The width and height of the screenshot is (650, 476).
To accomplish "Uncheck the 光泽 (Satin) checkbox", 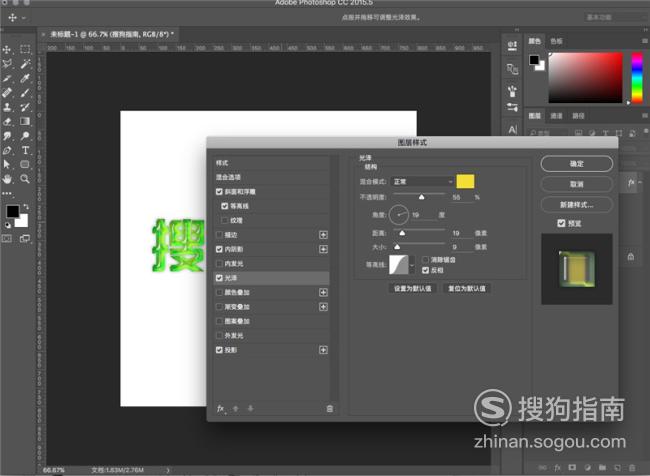I will tap(219, 278).
